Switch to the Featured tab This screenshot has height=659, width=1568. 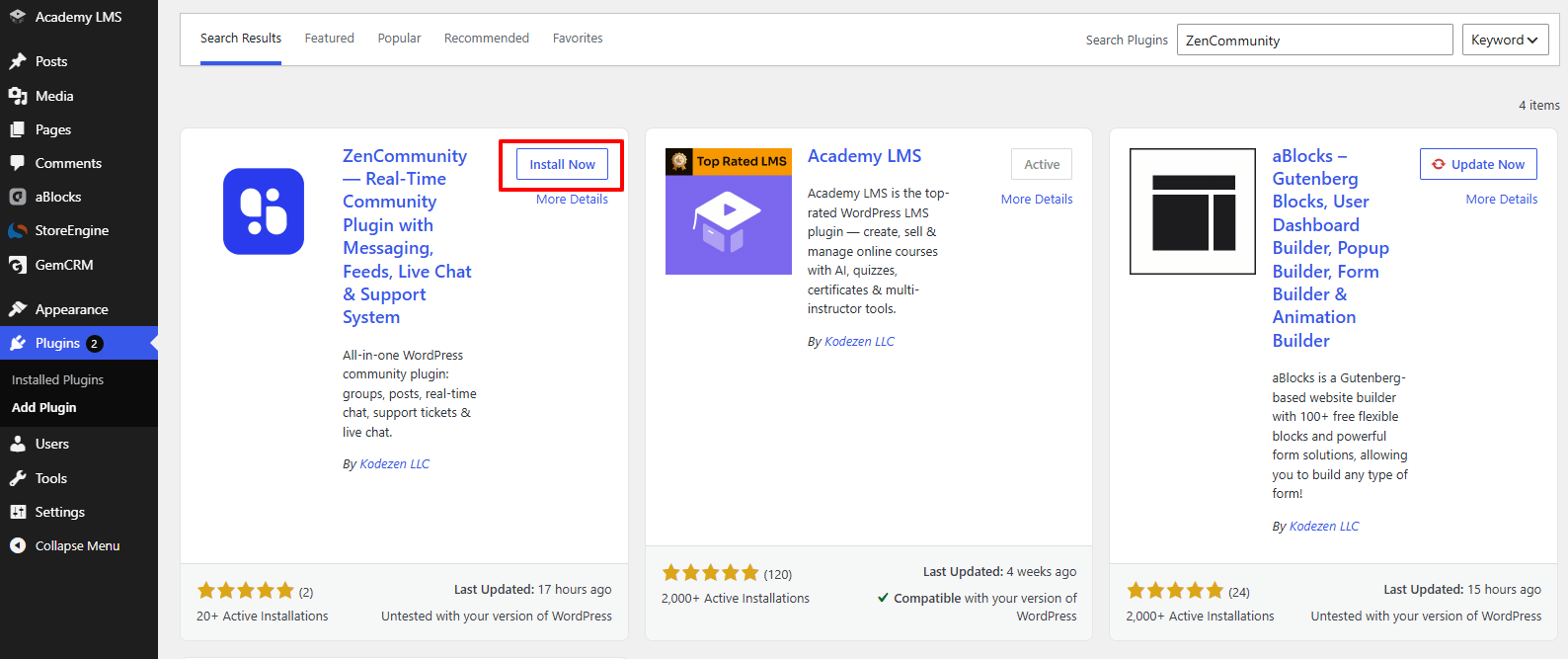pyautogui.click(x=329, y=39)
